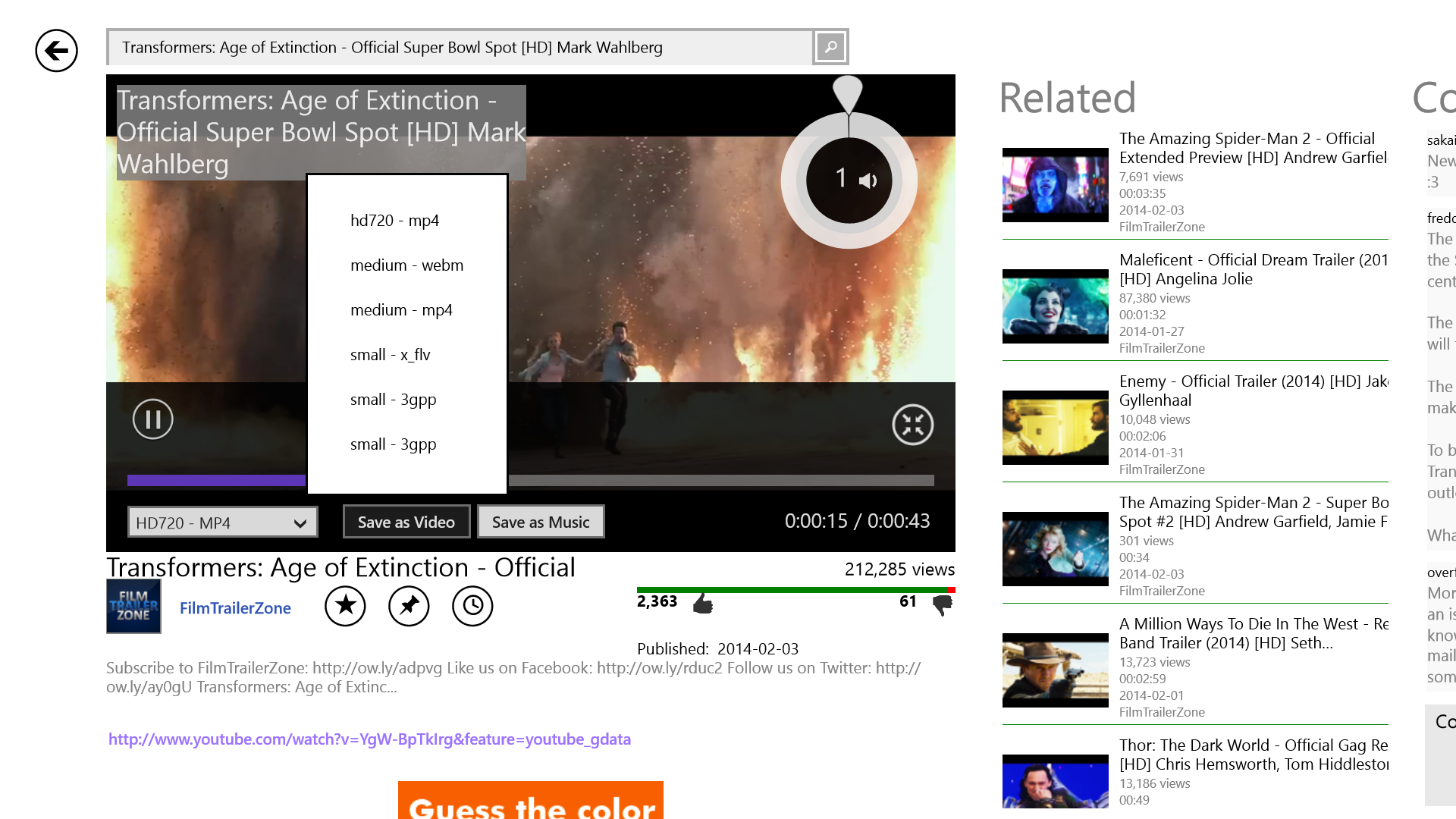
Task: Dislike the video thumbs down
Action: click(943, 604)
